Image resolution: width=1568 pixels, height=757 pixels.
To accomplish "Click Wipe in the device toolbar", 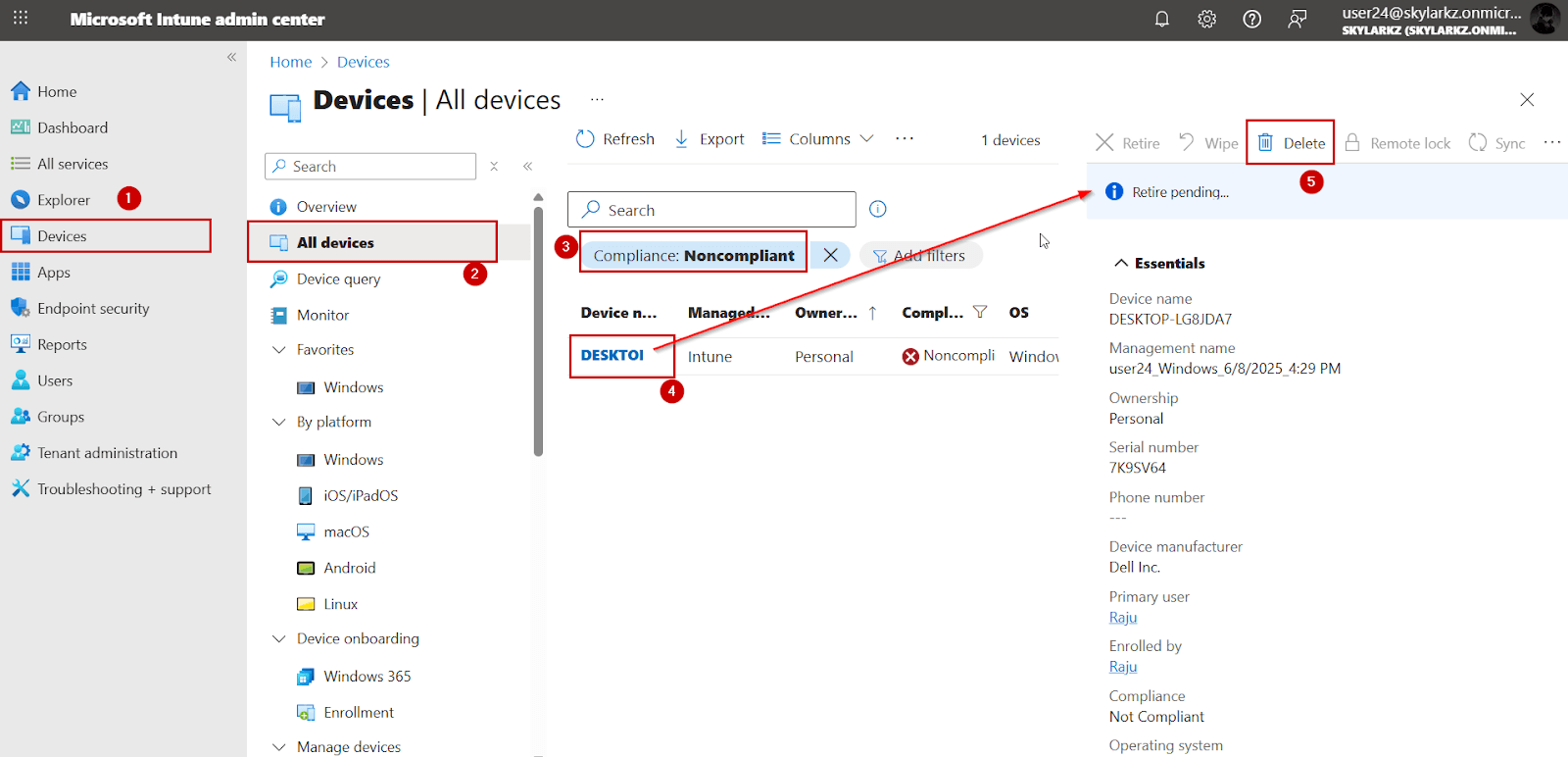I will coord(1208,143).
